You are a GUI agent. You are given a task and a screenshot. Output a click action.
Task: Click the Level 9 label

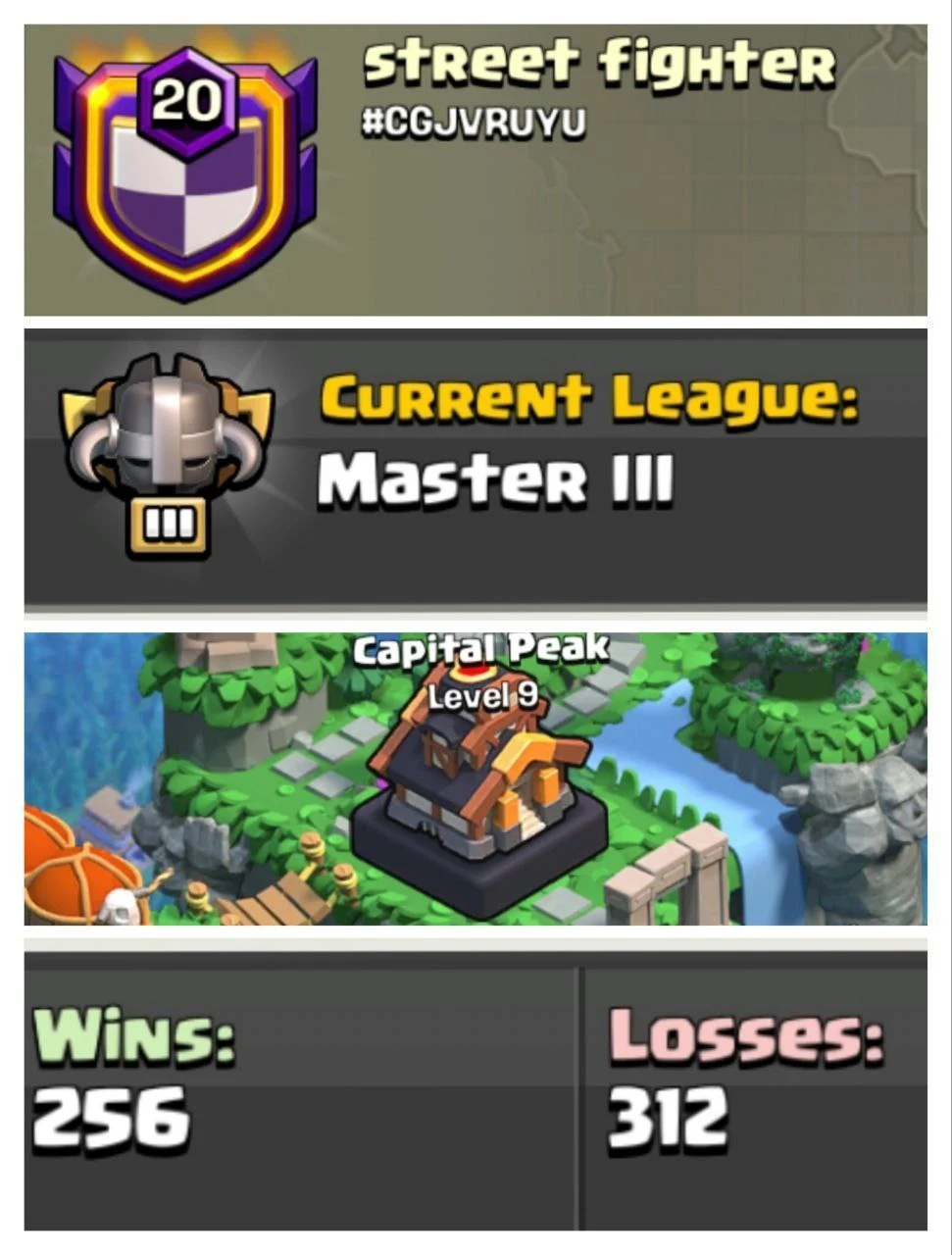point(483,696)
